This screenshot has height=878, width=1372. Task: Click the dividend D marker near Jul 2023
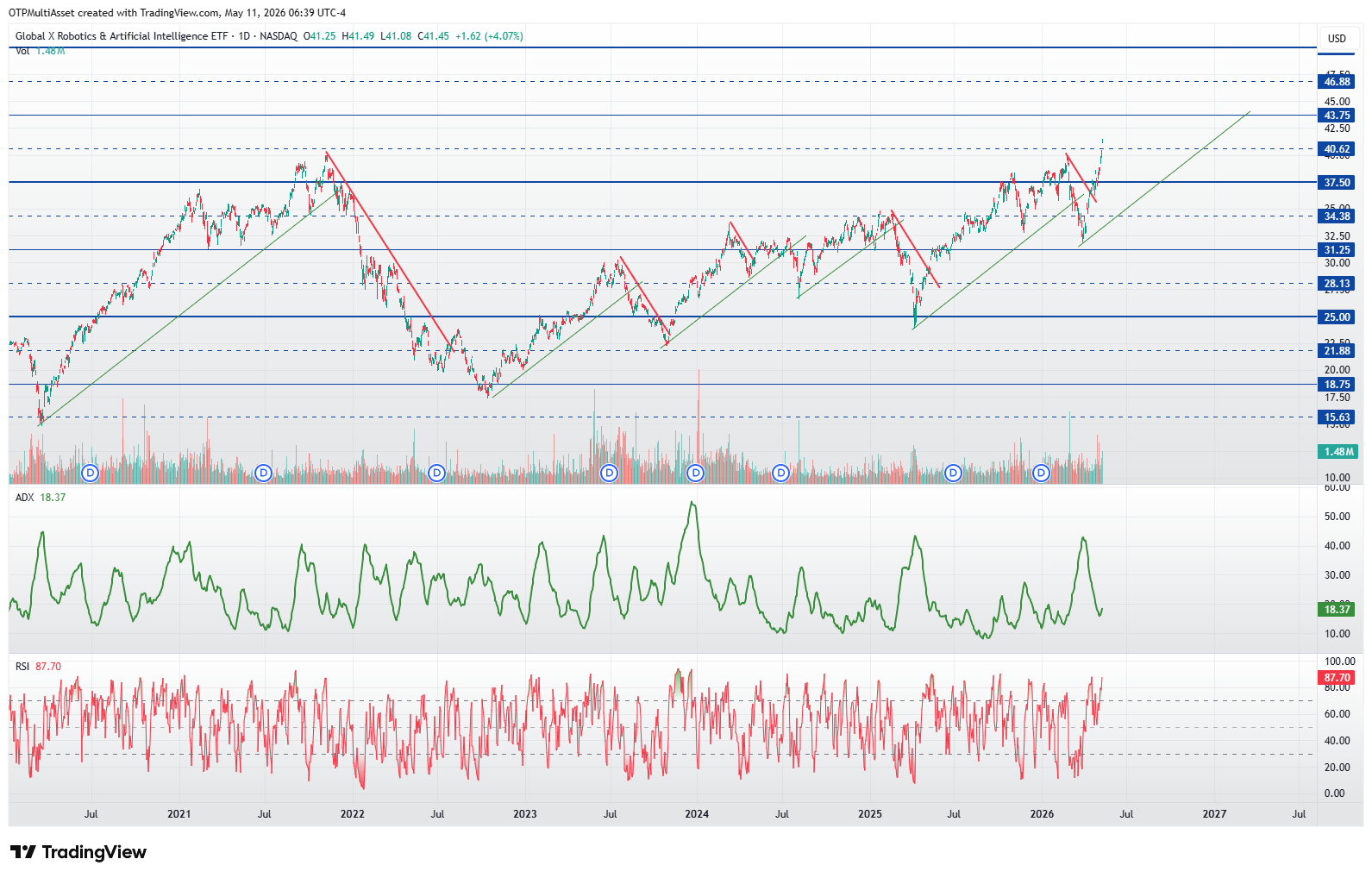[x=610, y=473]
